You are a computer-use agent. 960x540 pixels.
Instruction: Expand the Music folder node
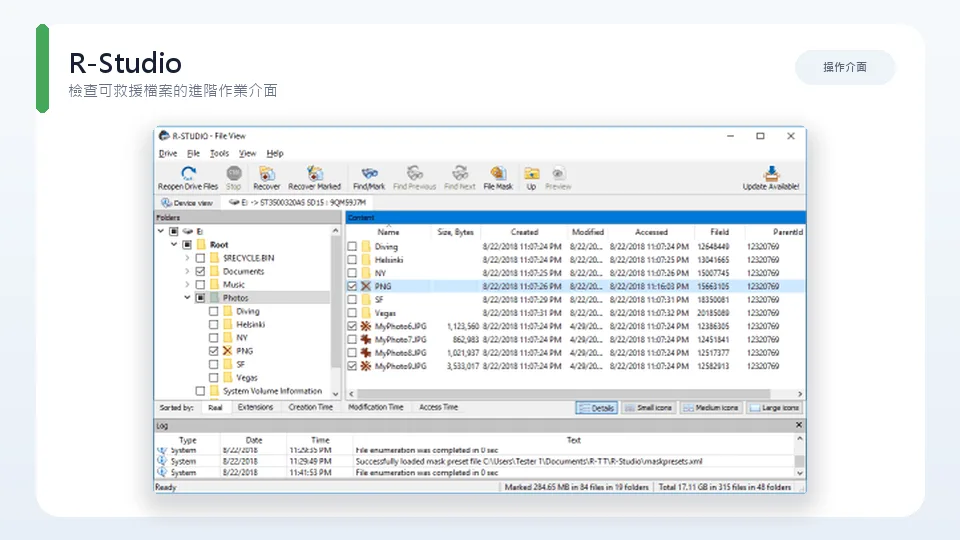[187, 285]
